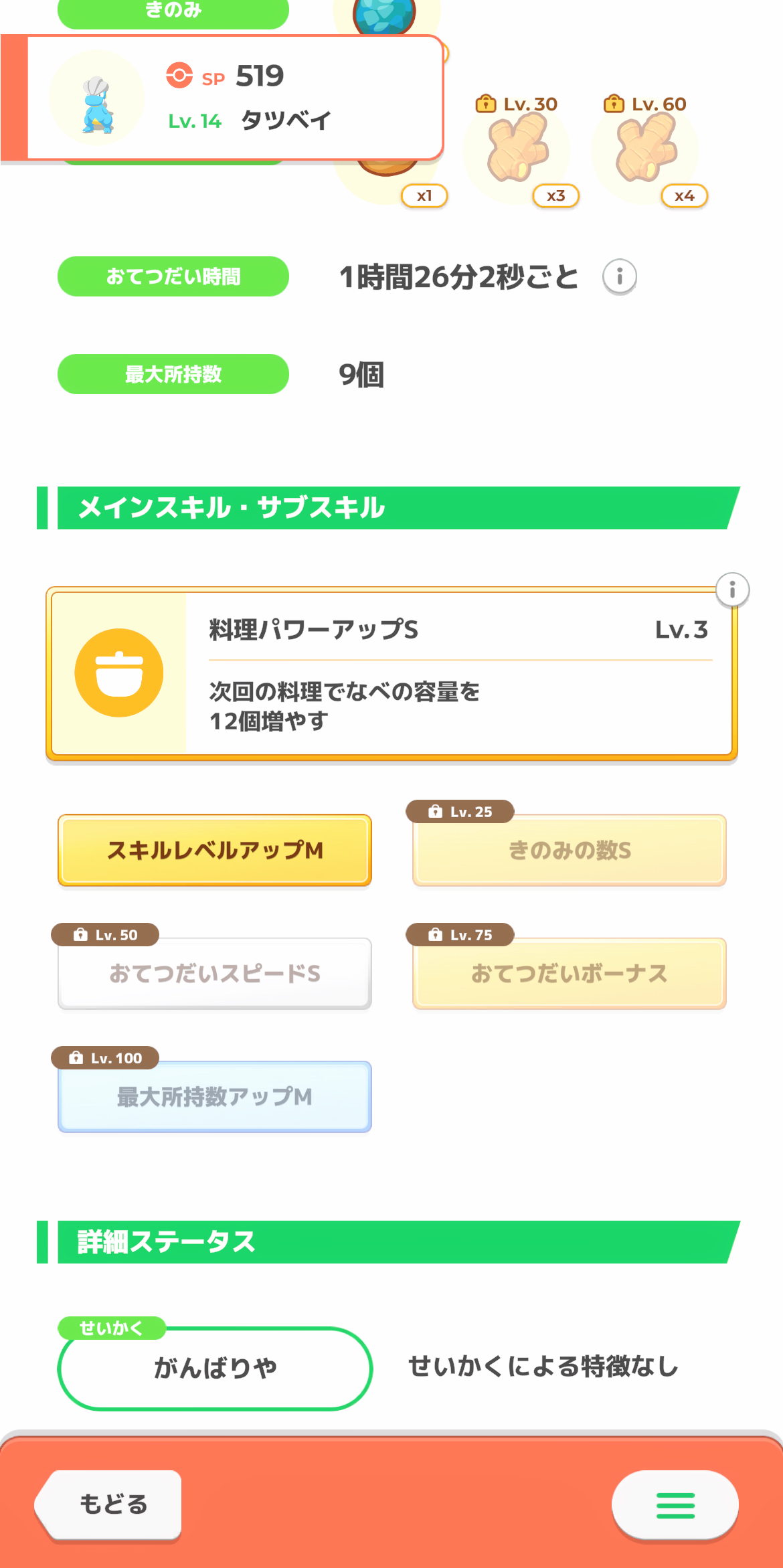
Task: Tap the 詳細ステータス section header
Action: [388, 1242]
